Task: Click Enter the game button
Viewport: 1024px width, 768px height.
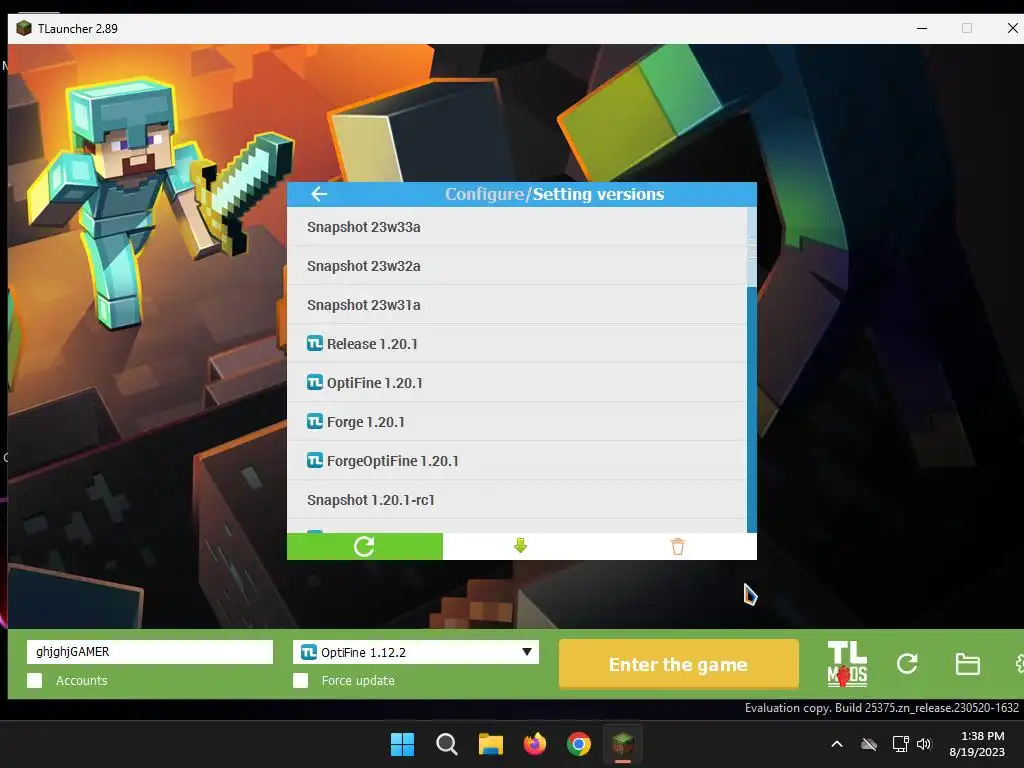Action: point(679,664)
